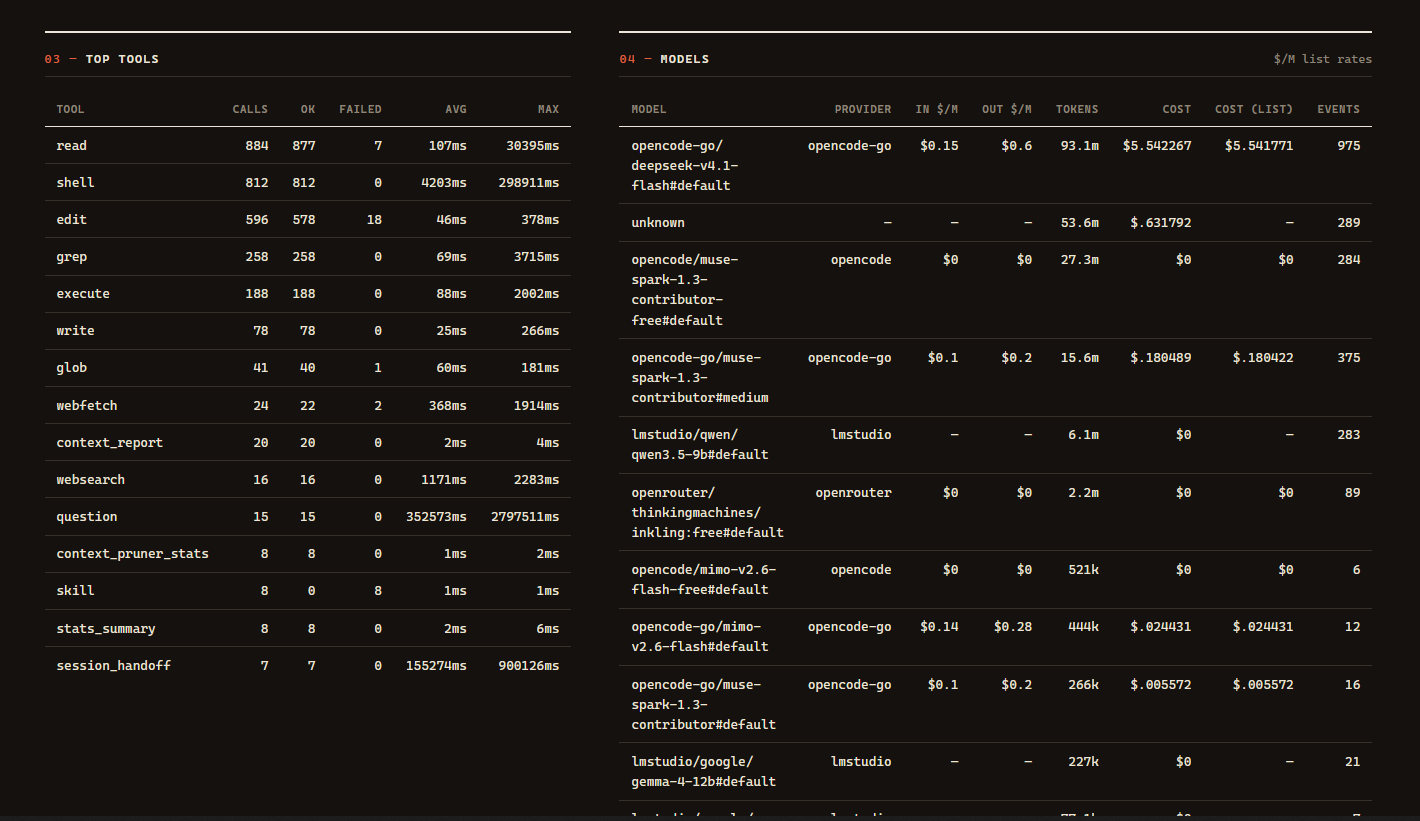Click the muse-spark-1.3-contributor-free#default model name
The image size is (1420, 821).
point(685,290)
